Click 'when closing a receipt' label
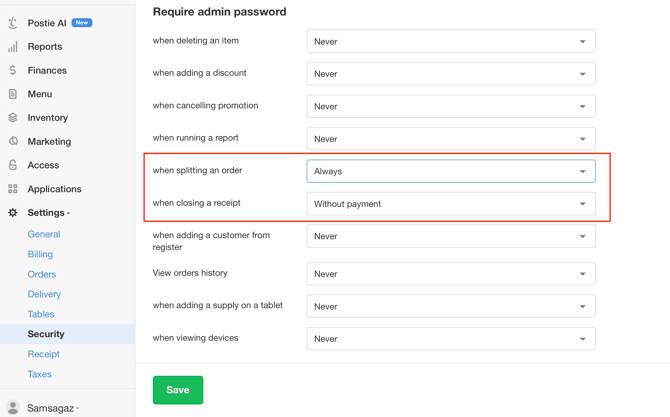Viewport: 670px width, 417px height. (x=197, y=203)
